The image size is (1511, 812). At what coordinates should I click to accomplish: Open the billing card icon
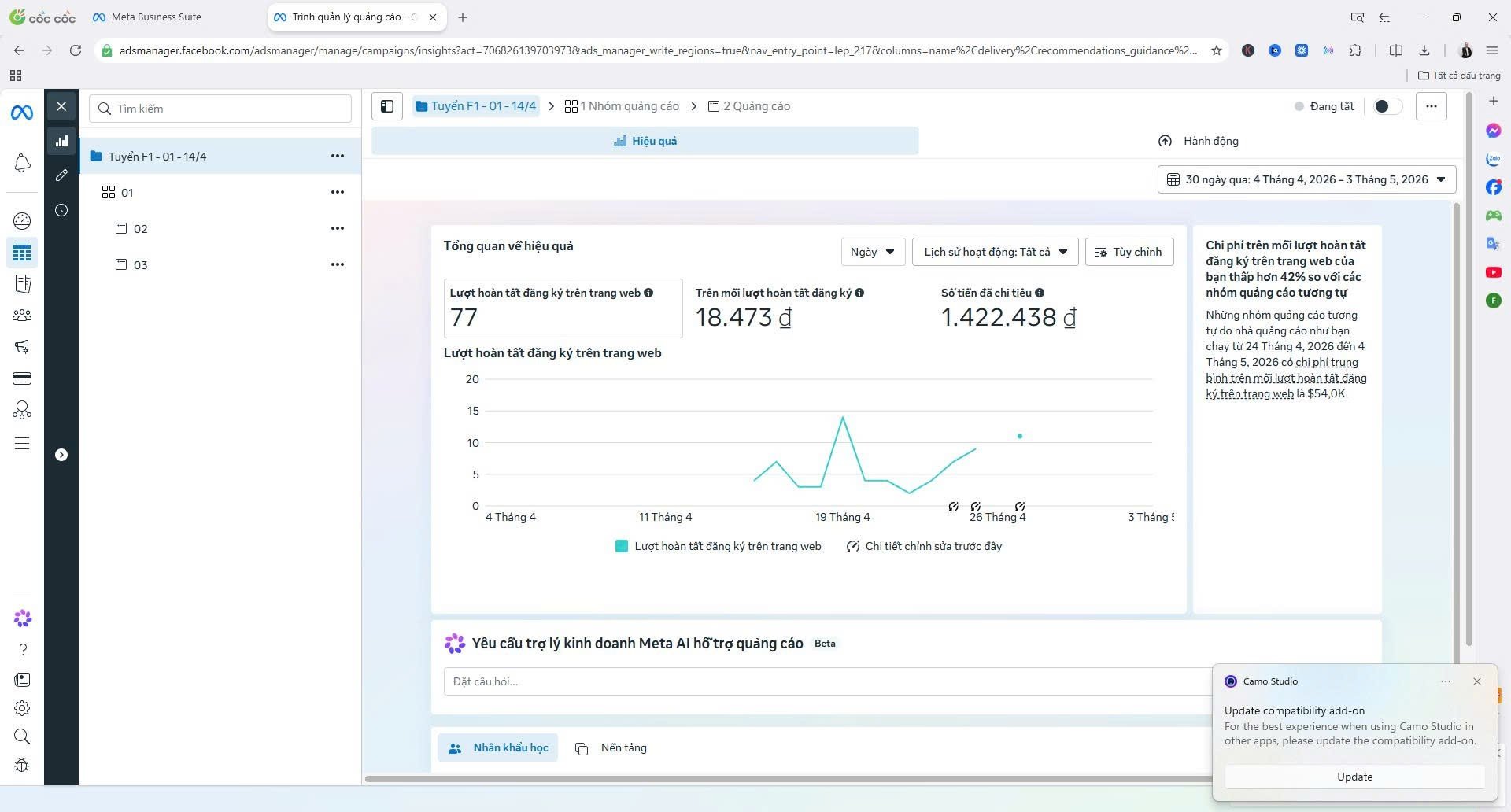(x=22, y=378)
